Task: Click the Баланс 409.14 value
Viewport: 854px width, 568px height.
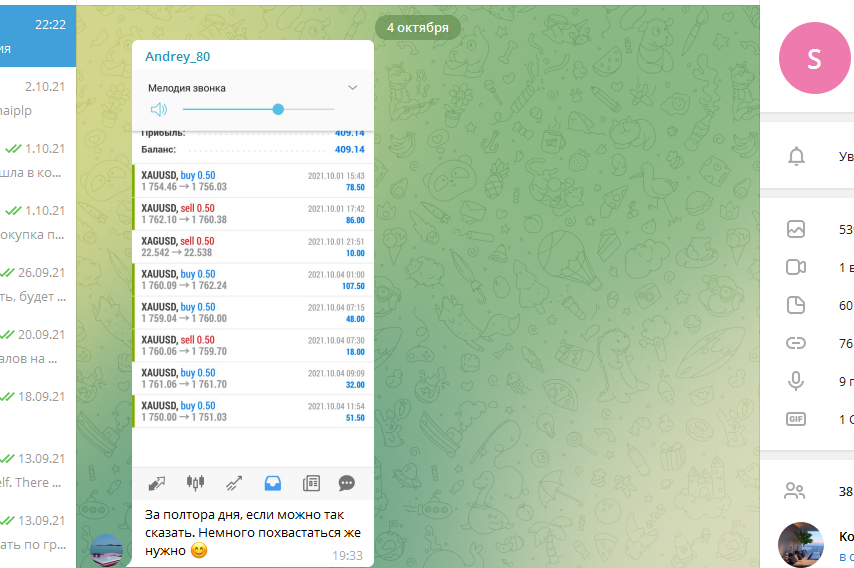Action: [x=350, y=149]
